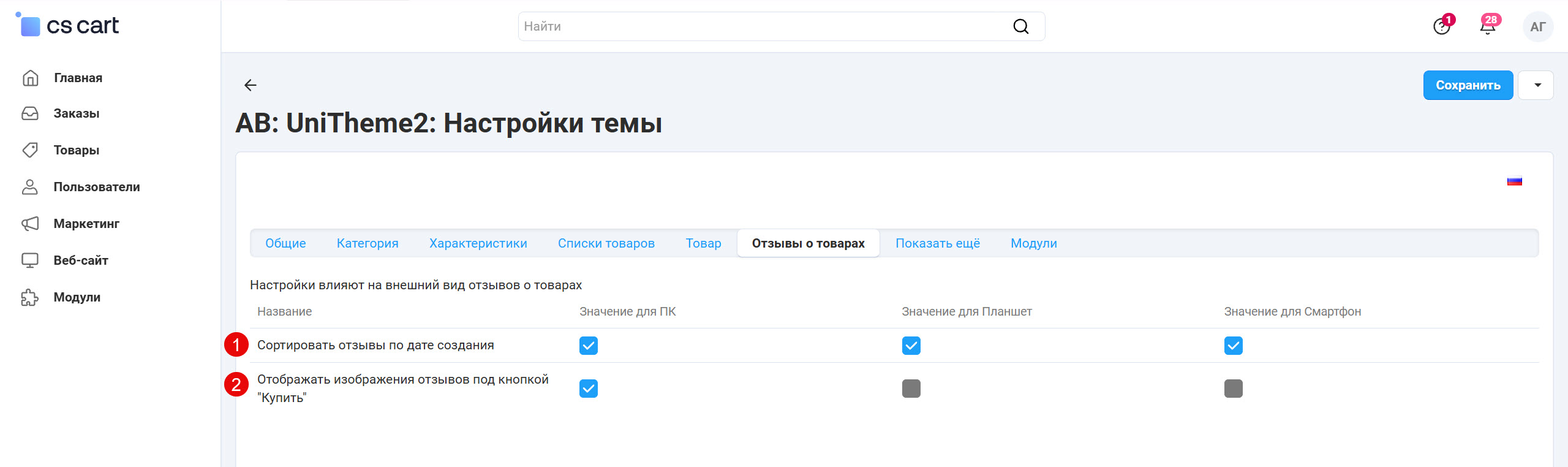Click the 'Значение для ПК' column header
The image size is (1568, 467).
click(x=628, y=311)
